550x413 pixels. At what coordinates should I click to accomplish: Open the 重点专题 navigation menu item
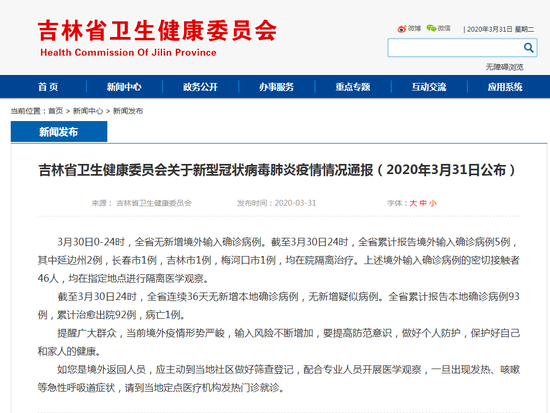(353, 87)
